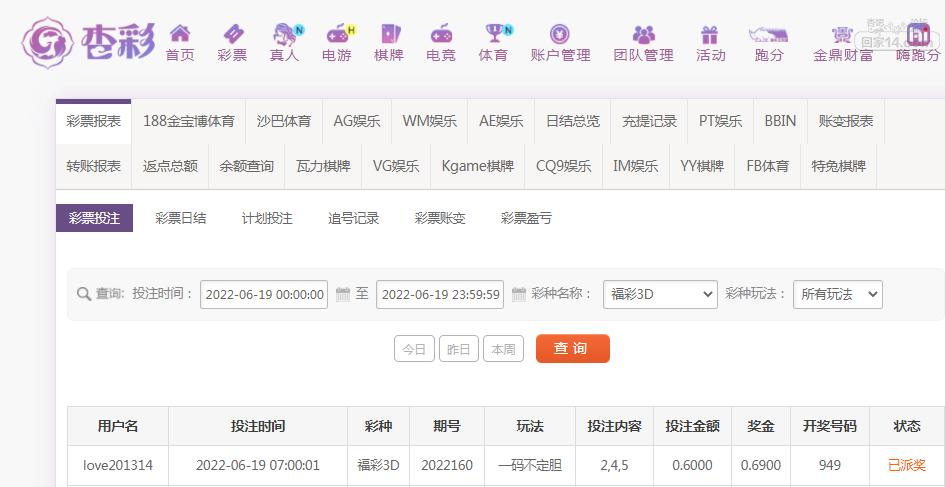
Task: Click calendar icon beside start time
Action: (x=343, y=294)
